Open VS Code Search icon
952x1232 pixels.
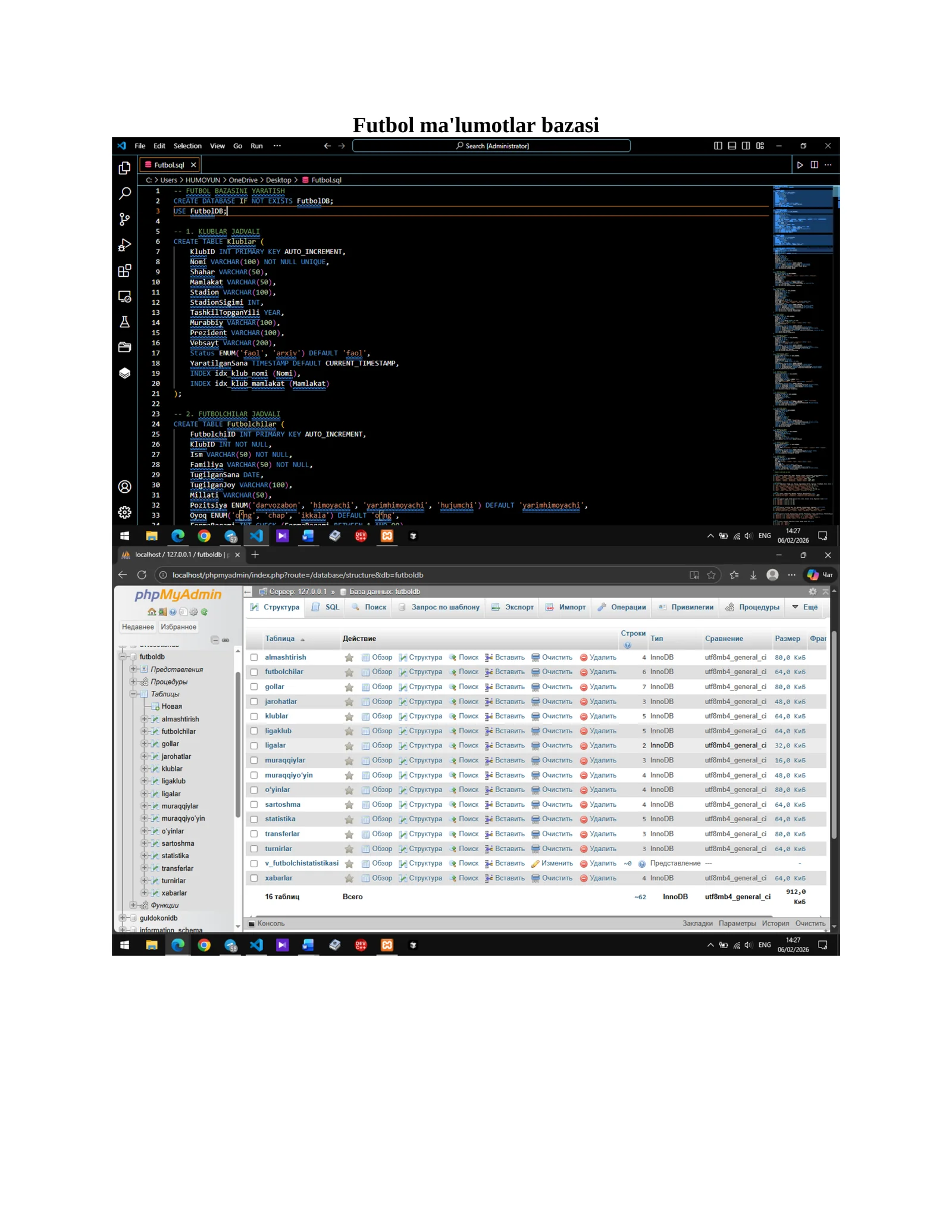(x=124, y=193)
